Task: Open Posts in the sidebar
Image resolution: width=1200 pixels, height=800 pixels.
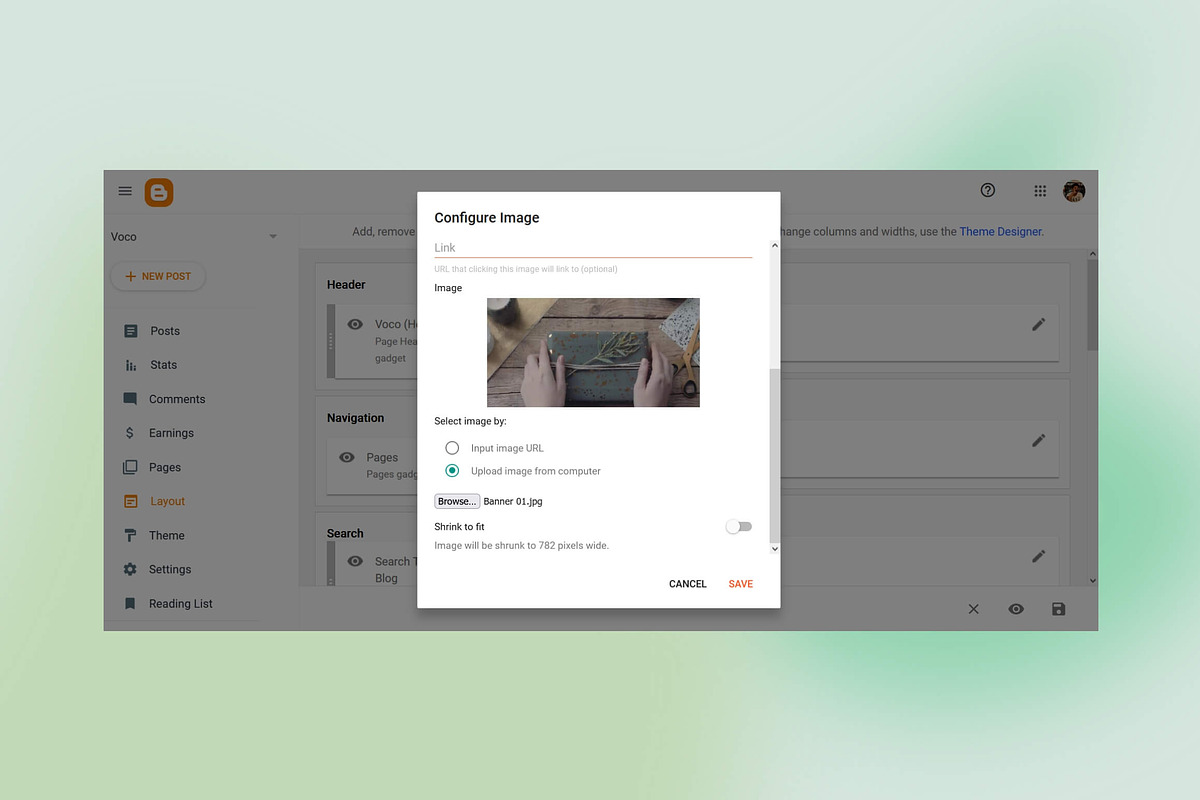Action: [165, 331]
